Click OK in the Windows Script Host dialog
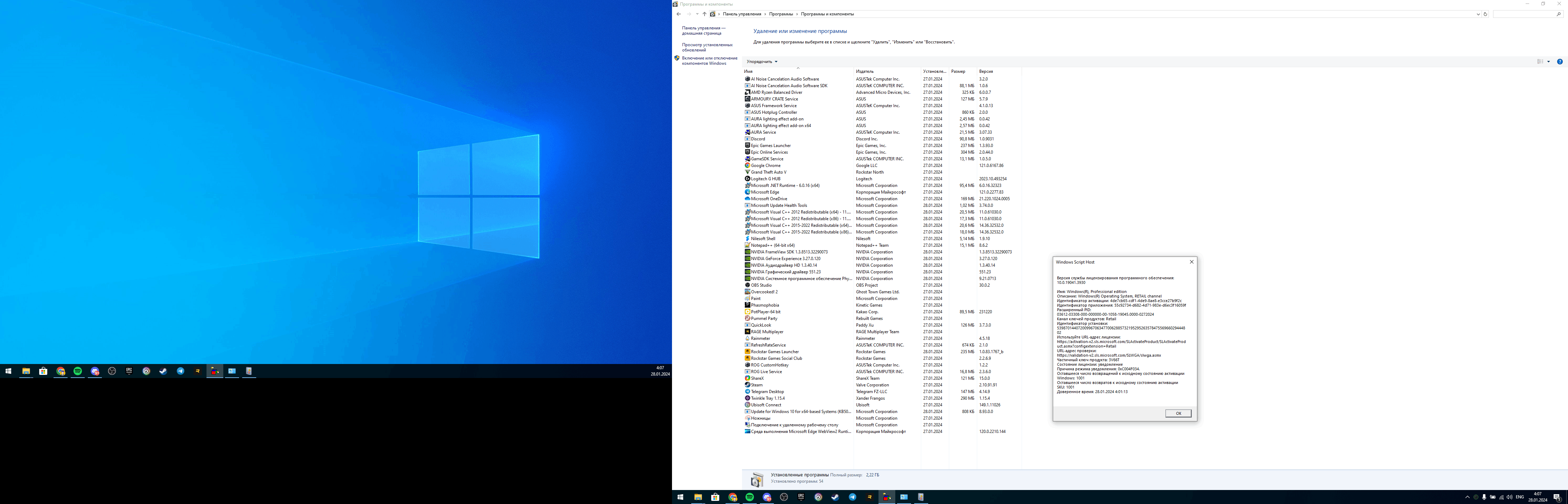Screen dimensions: 1568x504 pyautogui.click(x=1178, y=413)
